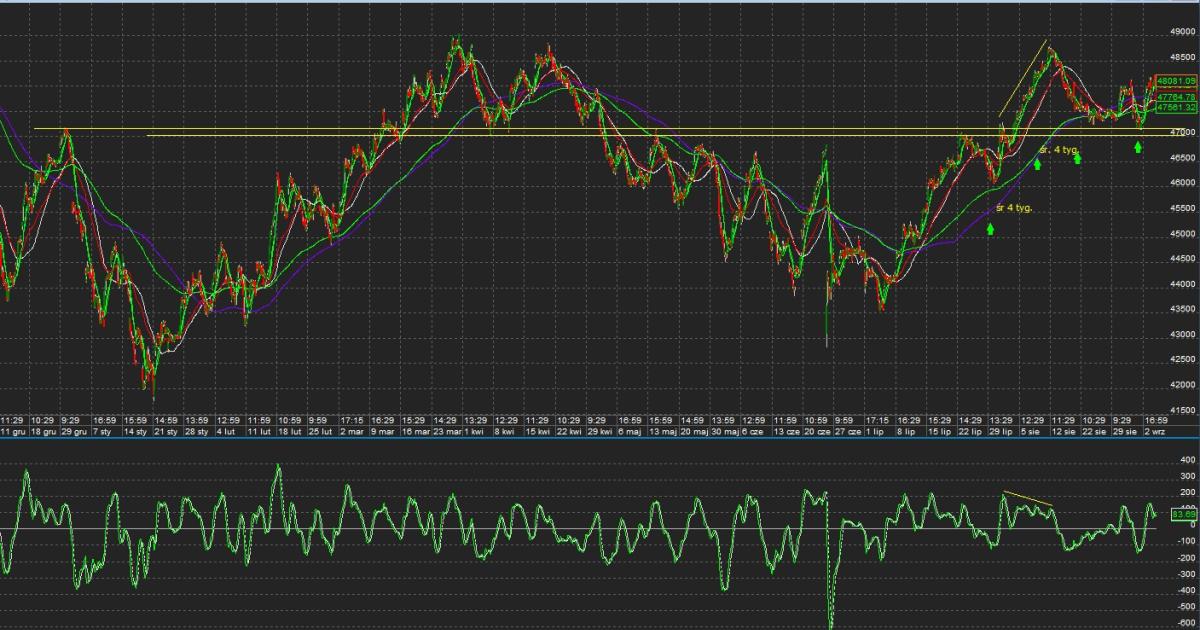Select the longer upper yellow horizontal line
Image resolution: width=1200 pixels, height=630 pixels.
[x=300, y=128]
